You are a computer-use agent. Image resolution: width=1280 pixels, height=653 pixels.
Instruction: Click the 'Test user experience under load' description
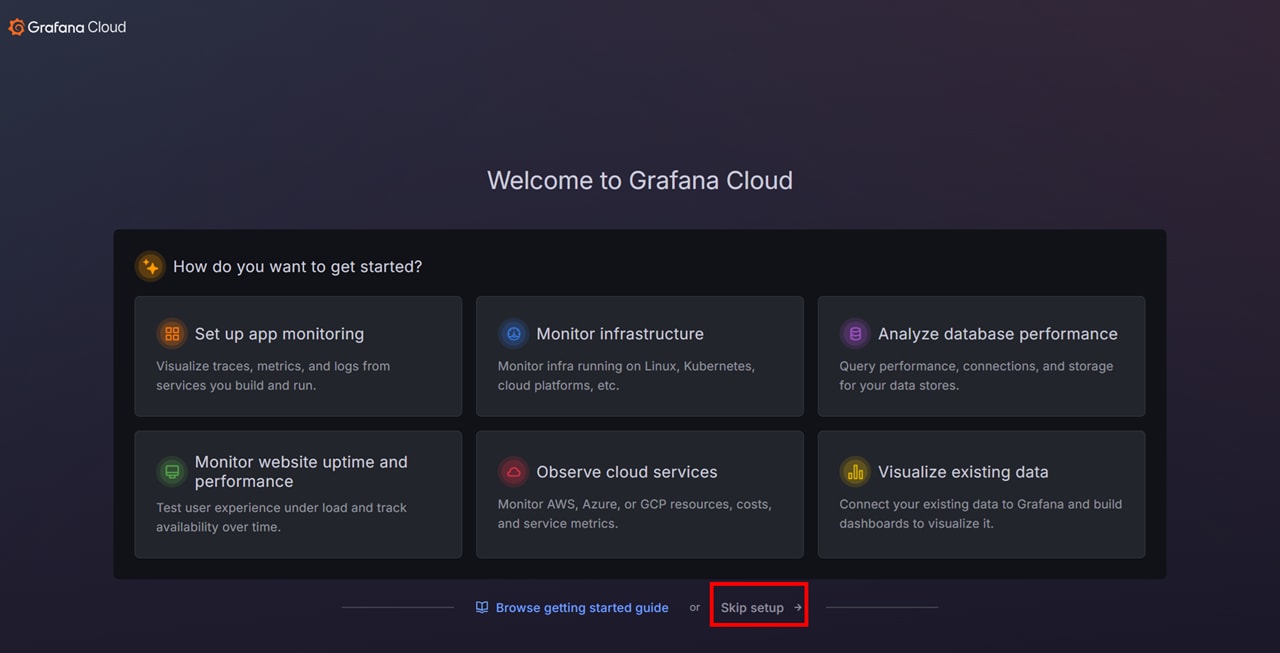tap(281, 517)
